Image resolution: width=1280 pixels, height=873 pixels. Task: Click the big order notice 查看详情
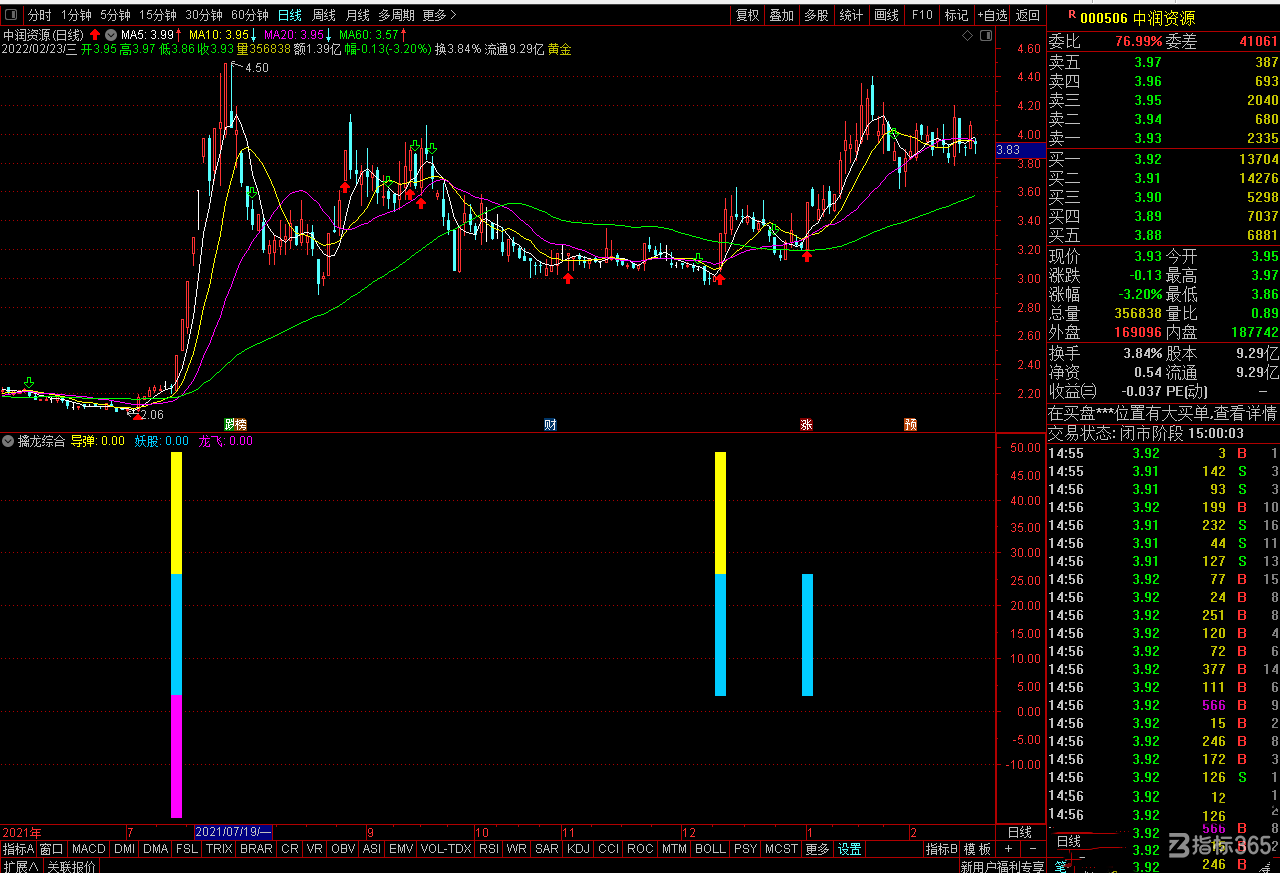pyautogui.click(x=1245, y=413)
